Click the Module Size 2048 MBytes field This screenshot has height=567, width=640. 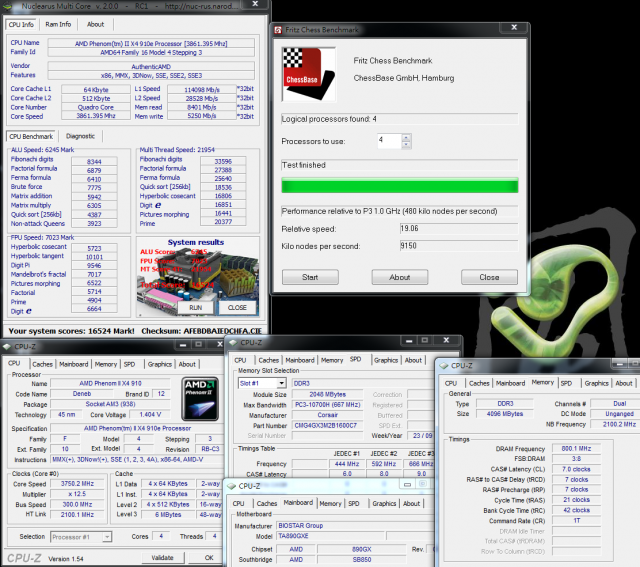(x=328, y=394)
